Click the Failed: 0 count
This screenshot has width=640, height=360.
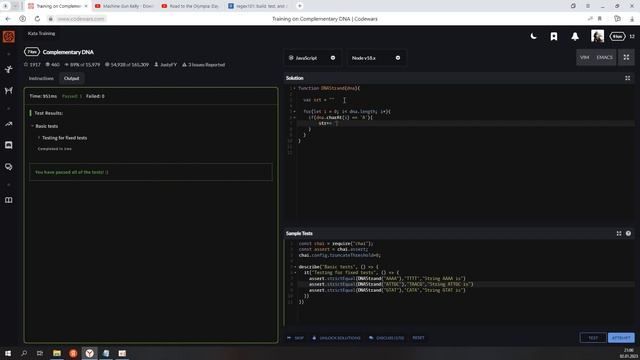pyautogui.click(x=95, y=96)
